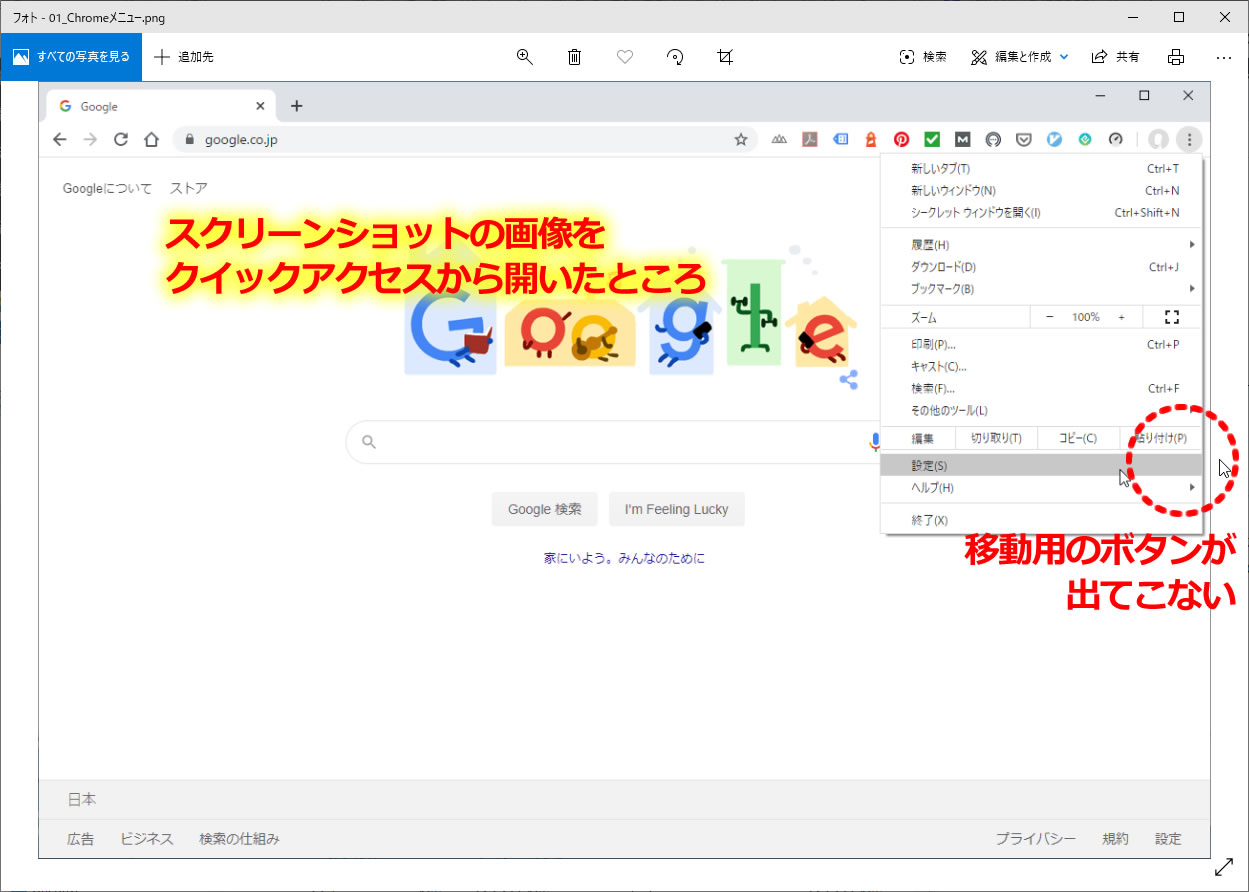Expand the ヘルプ(H) submenu
The width and height of the screenshot is (1249, 892).
click(1042, 488)
